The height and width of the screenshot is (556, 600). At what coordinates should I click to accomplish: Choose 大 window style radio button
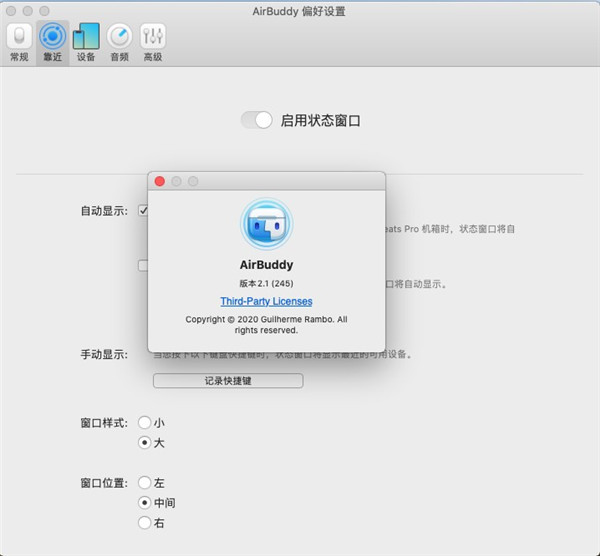coord(145,442)
